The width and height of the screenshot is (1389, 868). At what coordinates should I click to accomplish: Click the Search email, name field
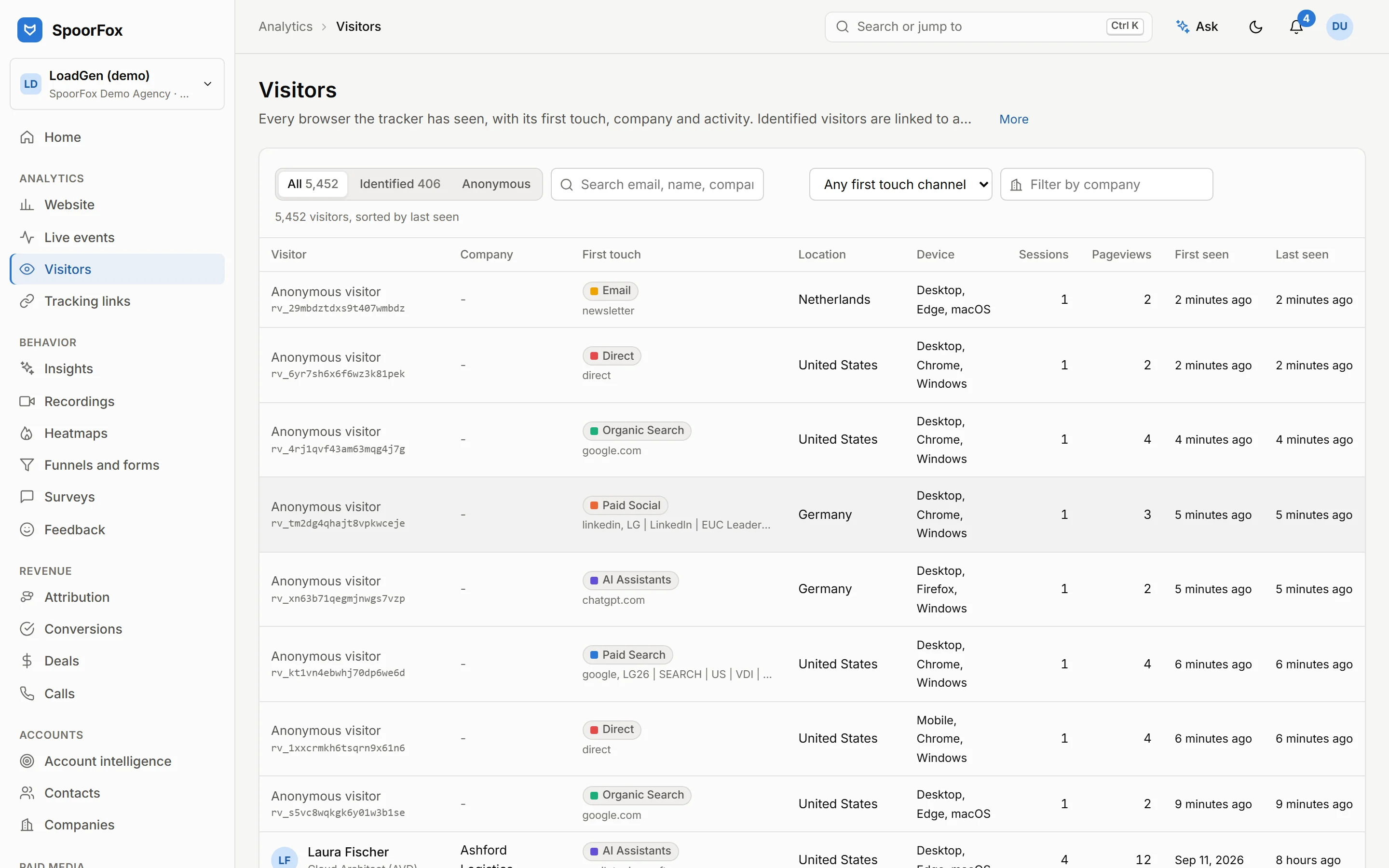tap(657, 184)
